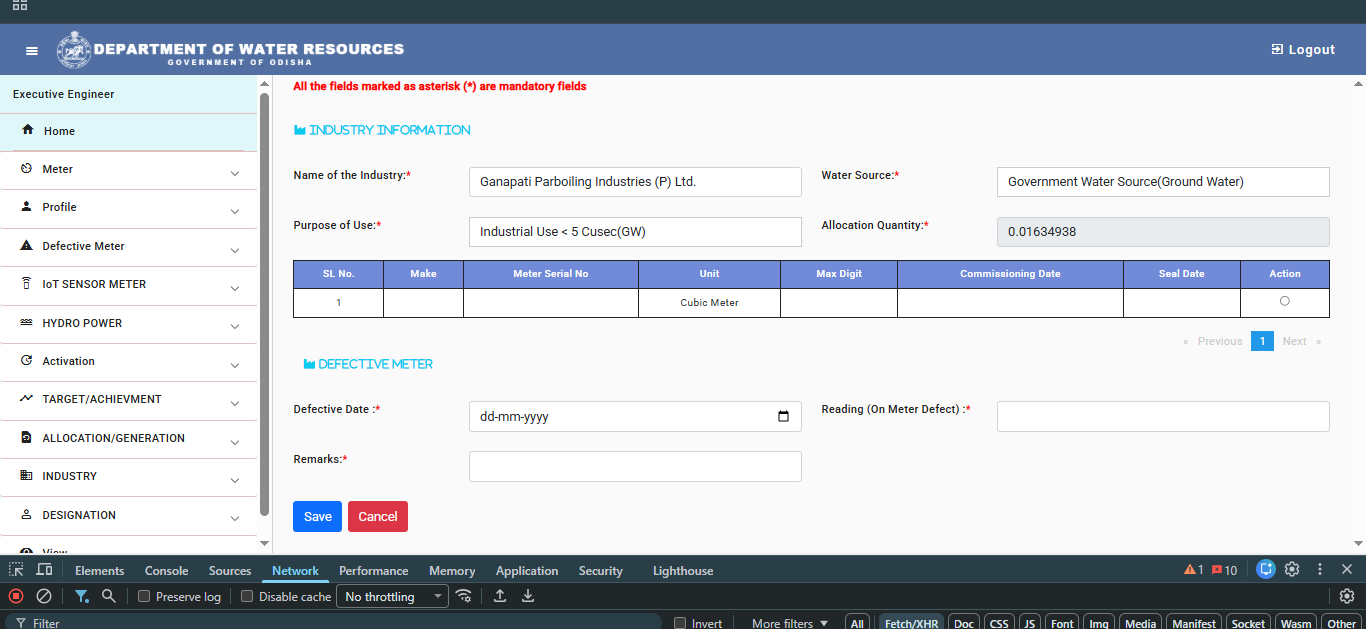Image resolution: width=1366 pixels, height=629 pixels.
Task: Open the Home sidebar item
Action: coord(129,131)
